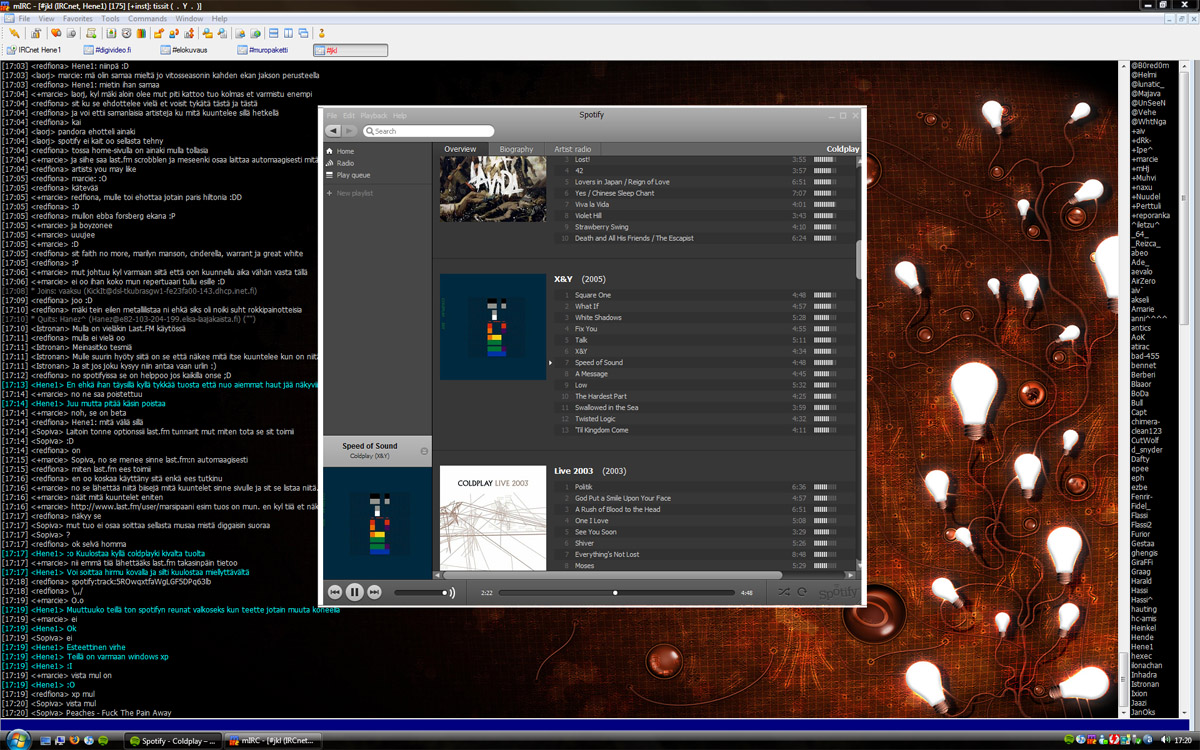Toggle repeat mode in Spotify
This screenshot has height=750, width=1200.
click(802, 592)
